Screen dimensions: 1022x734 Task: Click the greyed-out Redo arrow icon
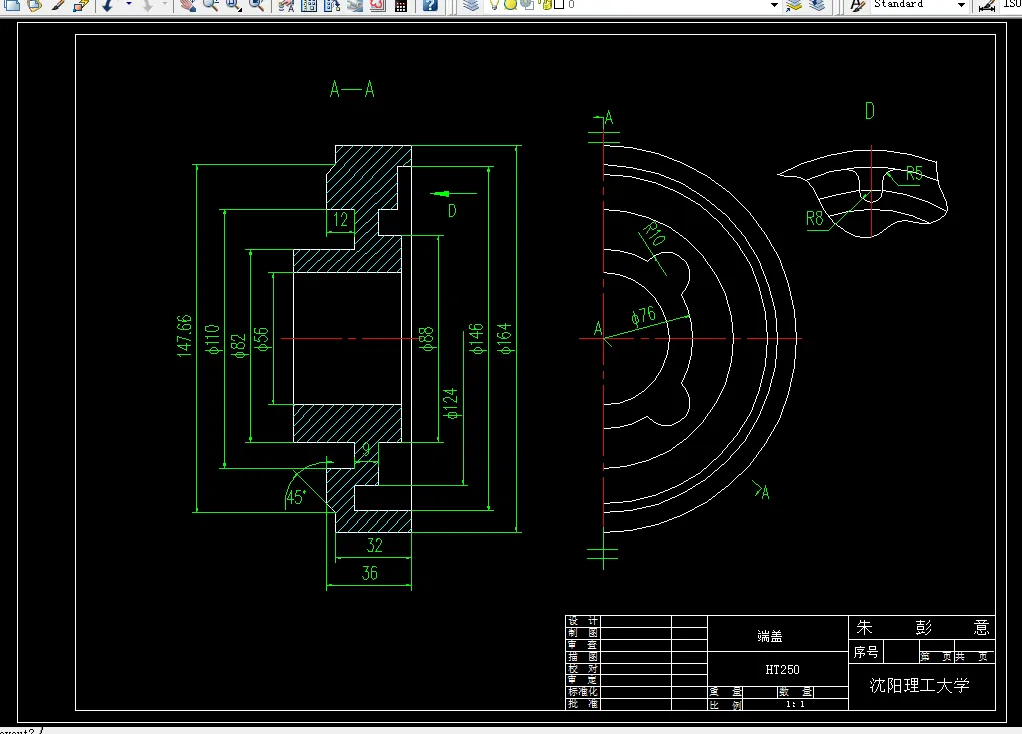tap(148, 5)
